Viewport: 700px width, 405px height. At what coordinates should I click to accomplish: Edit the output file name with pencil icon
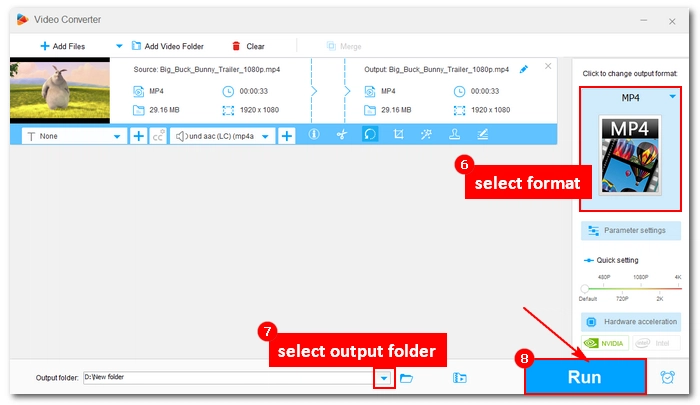pyautogui.click(x=524, y=69)
